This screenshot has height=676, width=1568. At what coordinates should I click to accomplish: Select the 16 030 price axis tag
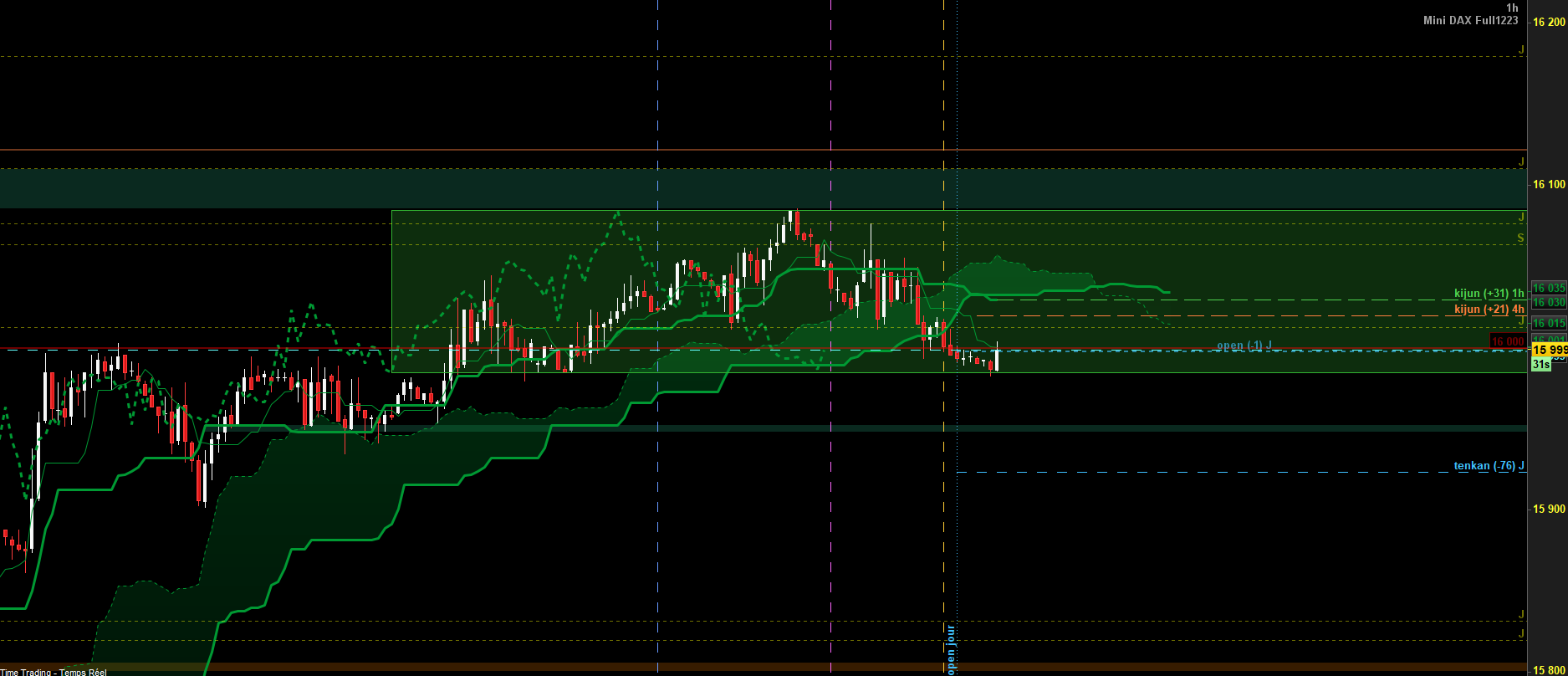[x=1549, y=302]
